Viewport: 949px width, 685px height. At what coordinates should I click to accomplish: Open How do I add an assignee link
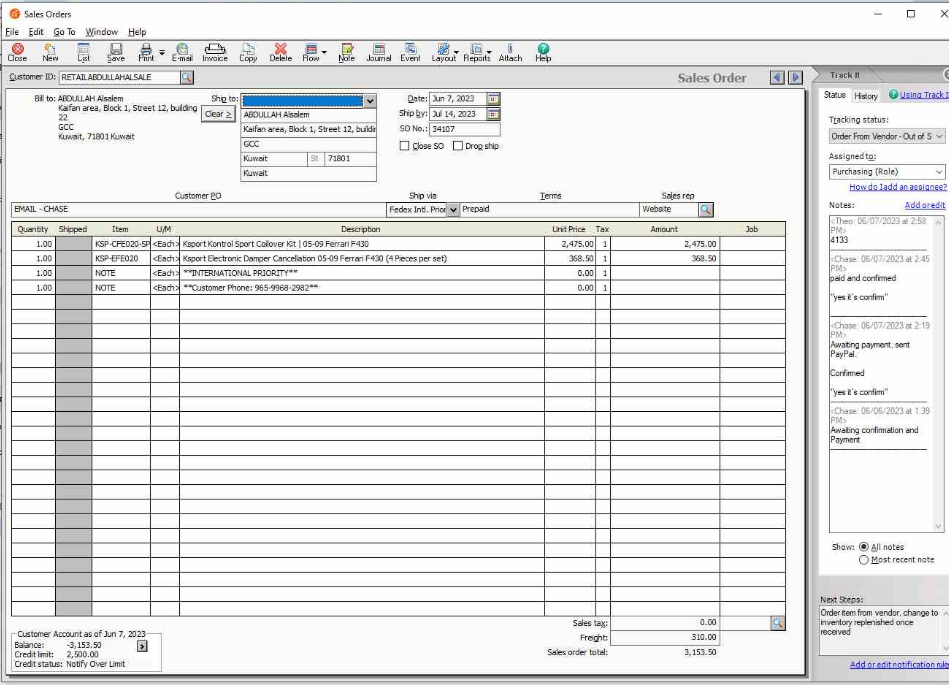coord(898,187)
